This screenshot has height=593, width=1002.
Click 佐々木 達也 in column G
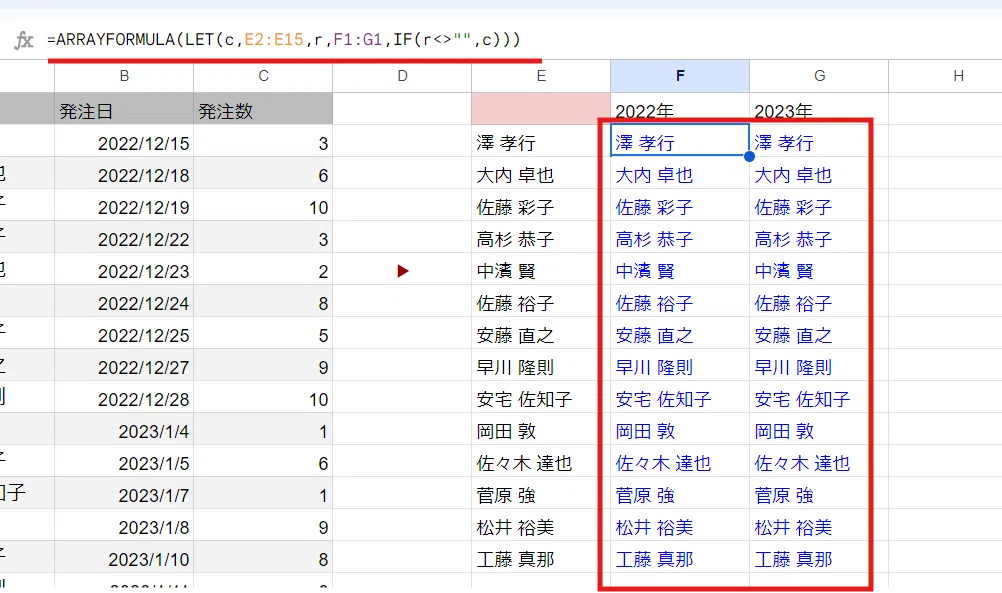[819, 461]
